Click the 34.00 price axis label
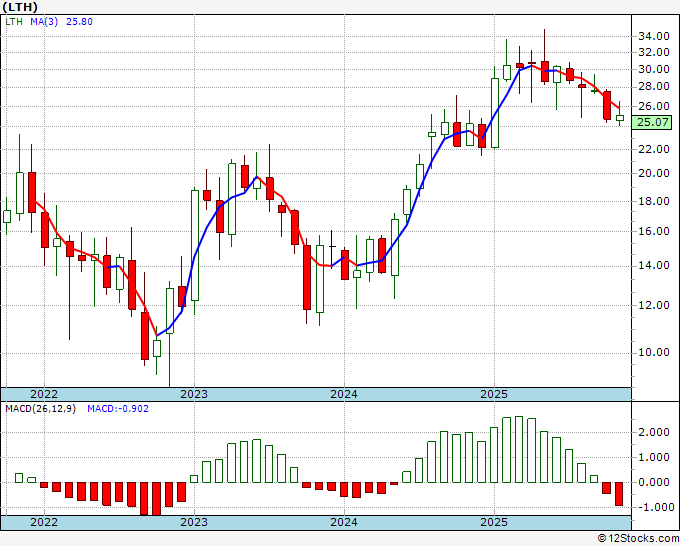This screenshot has height=546, width=680. click(x=654, y=36)
